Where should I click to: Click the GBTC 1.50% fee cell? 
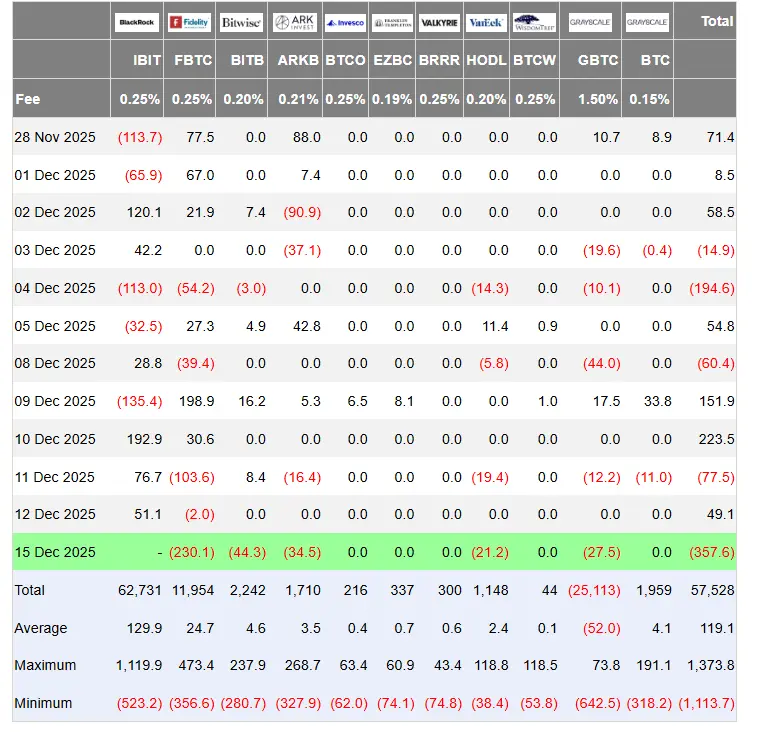598,99
